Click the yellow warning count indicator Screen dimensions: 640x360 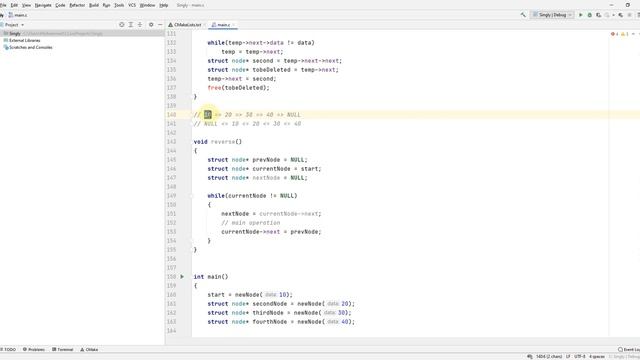pos(624,34)
